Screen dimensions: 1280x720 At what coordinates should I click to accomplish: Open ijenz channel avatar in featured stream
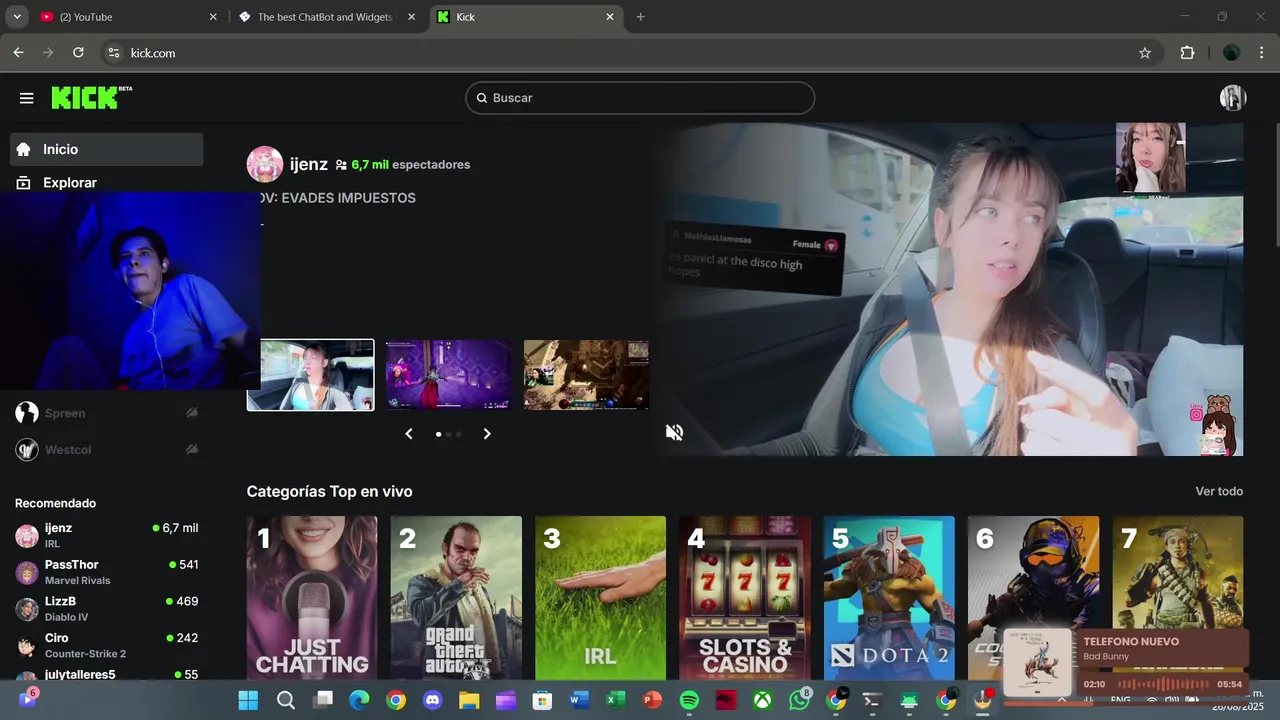(x=265, y=164)
